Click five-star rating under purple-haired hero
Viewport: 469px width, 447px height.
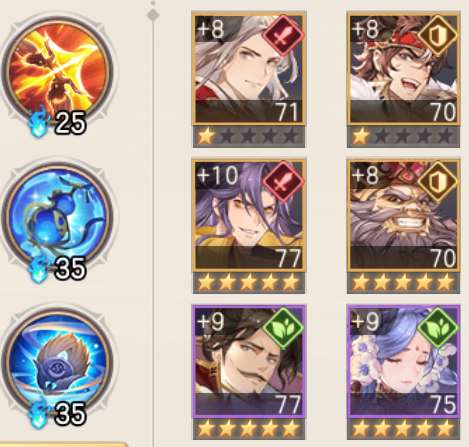click(x=249, y=283)
